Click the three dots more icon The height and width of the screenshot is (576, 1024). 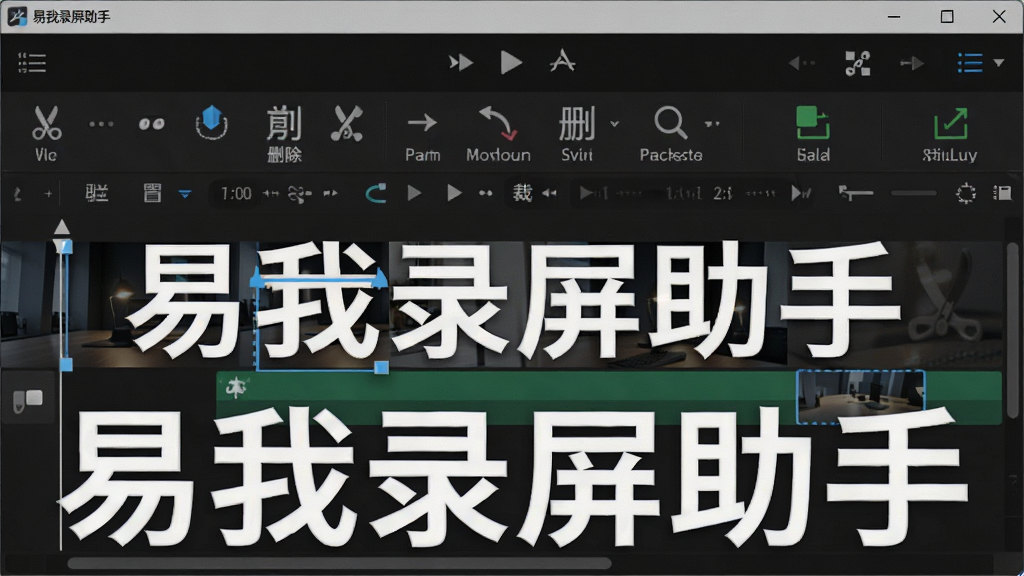101,124
